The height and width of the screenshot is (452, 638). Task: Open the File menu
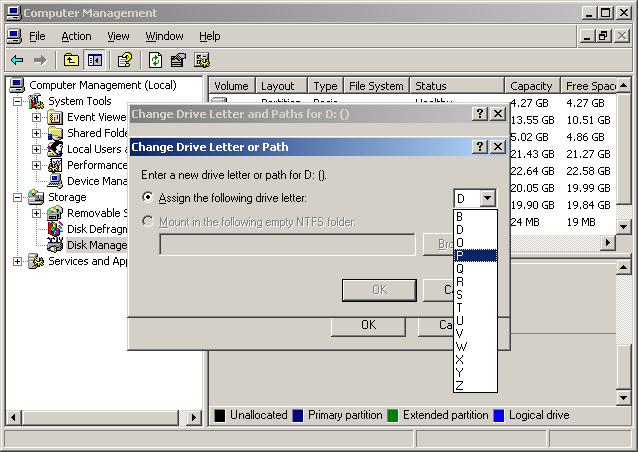(37, 37)
